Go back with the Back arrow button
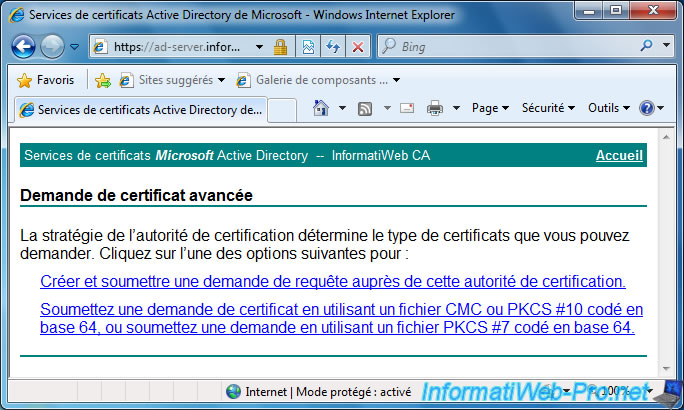Screen dimensions: 684x410 [x=23, y=46]
